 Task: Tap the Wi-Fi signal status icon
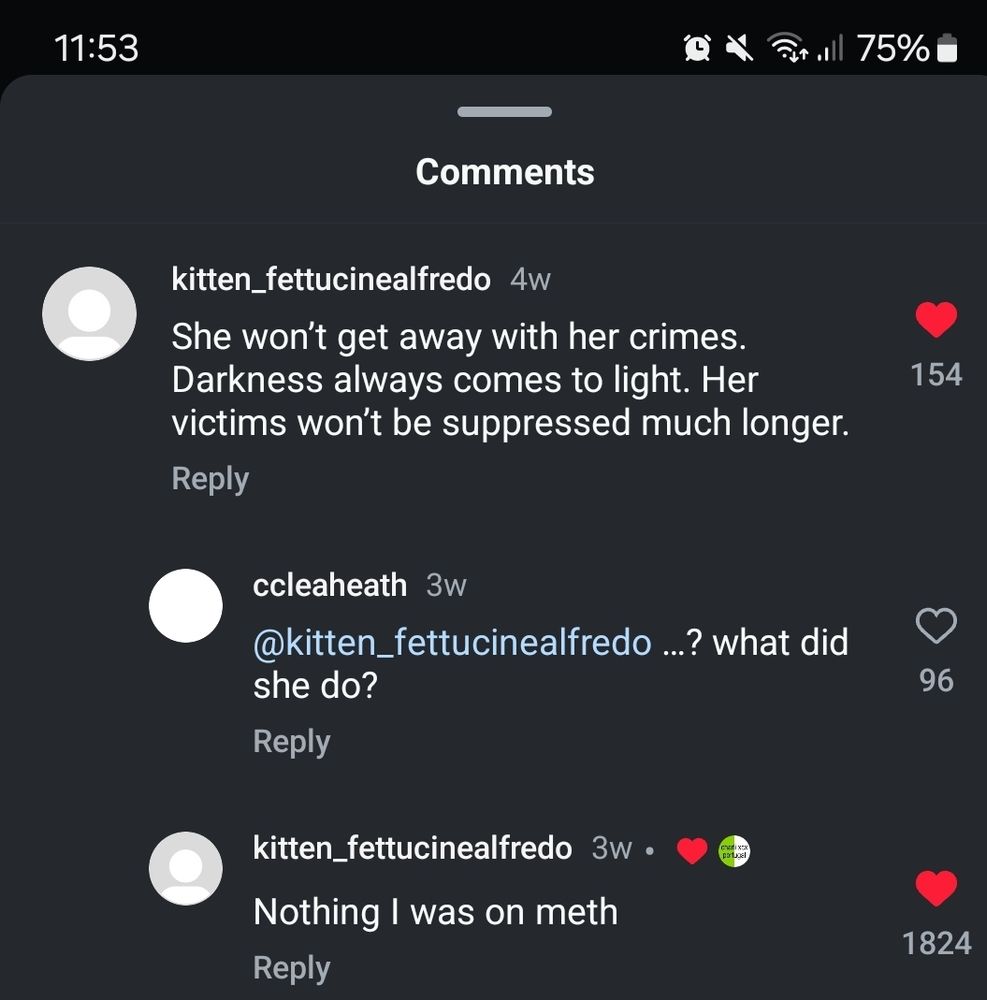(785, 47)
